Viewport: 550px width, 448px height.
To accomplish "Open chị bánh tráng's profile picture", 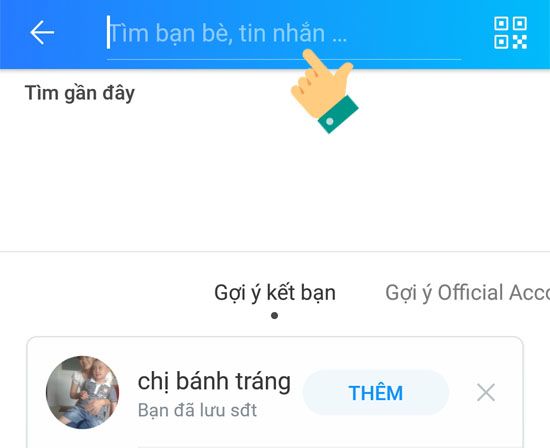I will [x=82, y=392].
